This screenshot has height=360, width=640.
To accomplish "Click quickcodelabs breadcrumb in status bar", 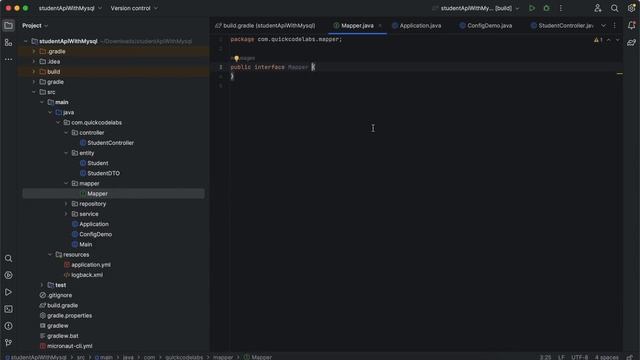I will [x=184, y=357].
